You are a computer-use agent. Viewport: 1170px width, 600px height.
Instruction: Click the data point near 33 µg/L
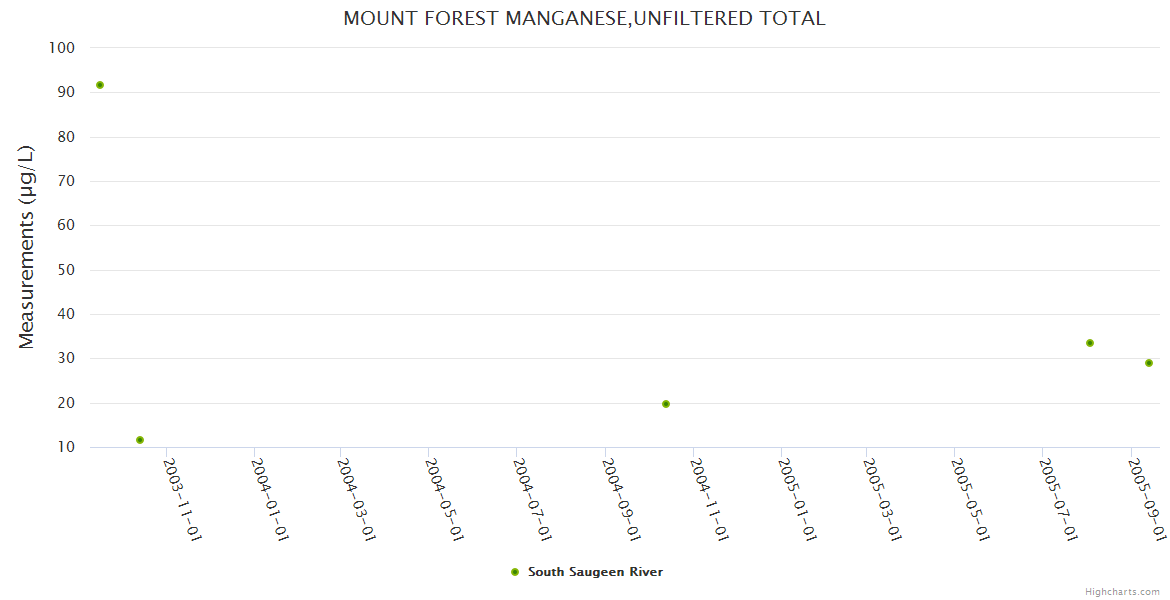pyautogui.click(x=1090, y=343)
